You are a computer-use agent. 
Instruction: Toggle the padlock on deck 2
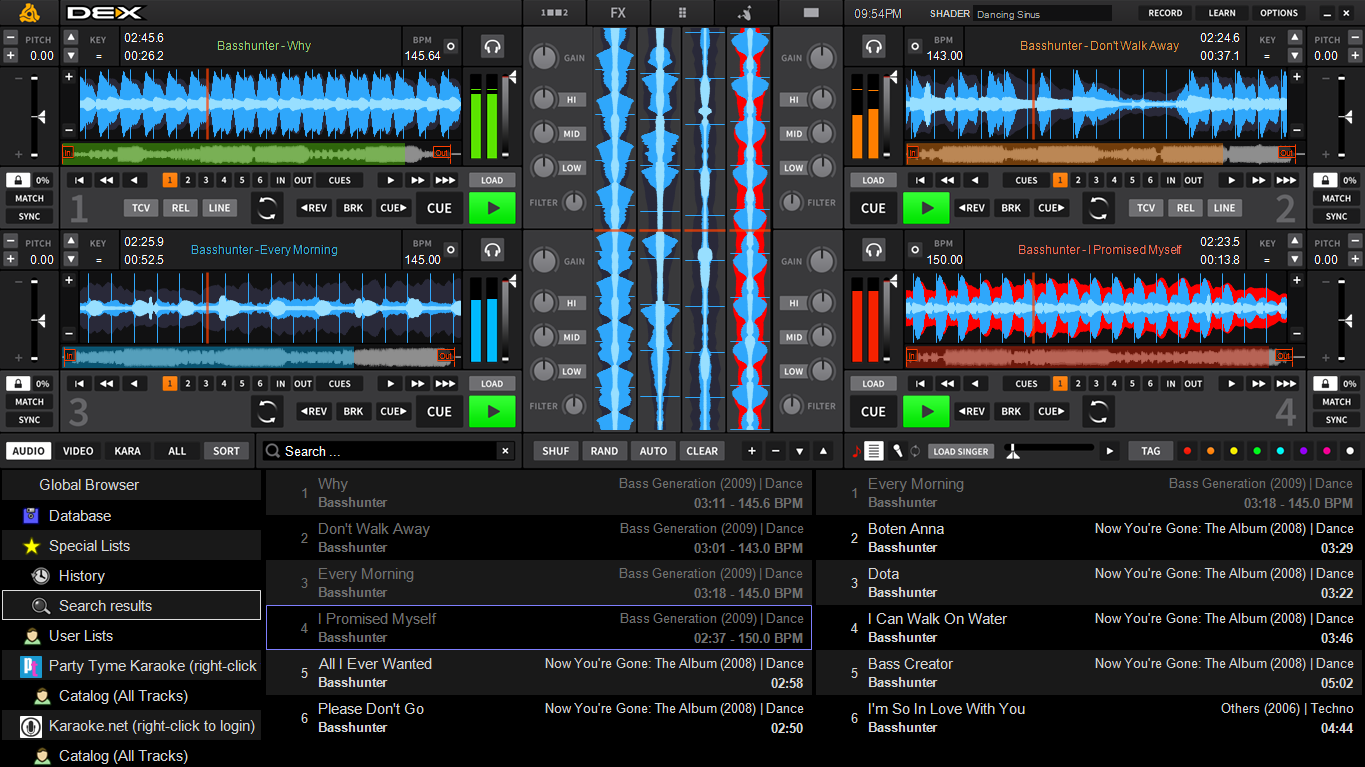1324,180
